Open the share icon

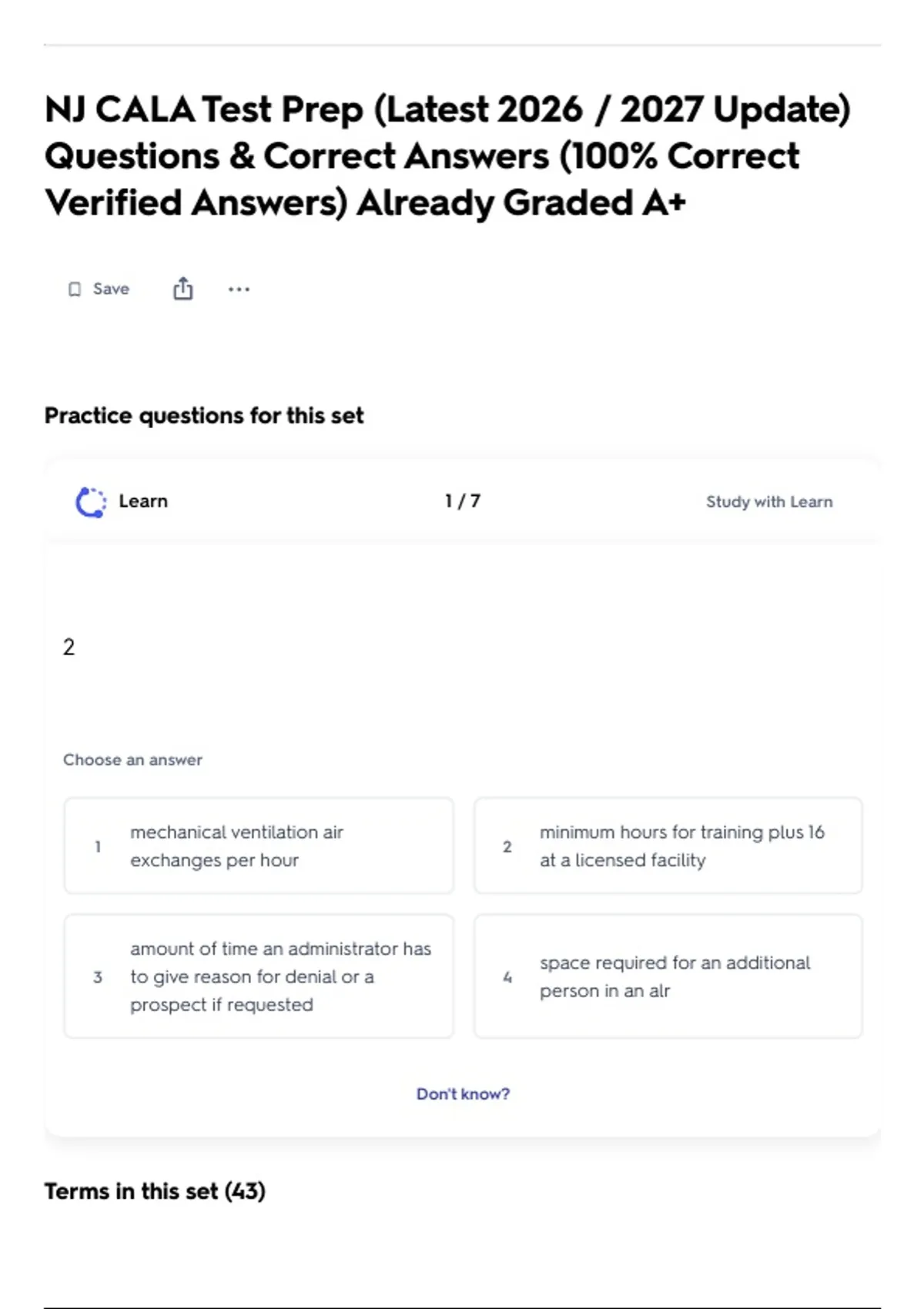pyautogui.click(x=182, y=289)
